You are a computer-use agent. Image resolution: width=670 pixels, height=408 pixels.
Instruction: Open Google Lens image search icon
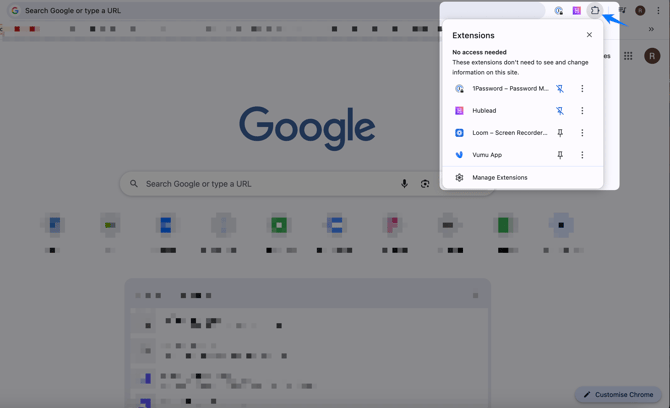coord(425,184)
